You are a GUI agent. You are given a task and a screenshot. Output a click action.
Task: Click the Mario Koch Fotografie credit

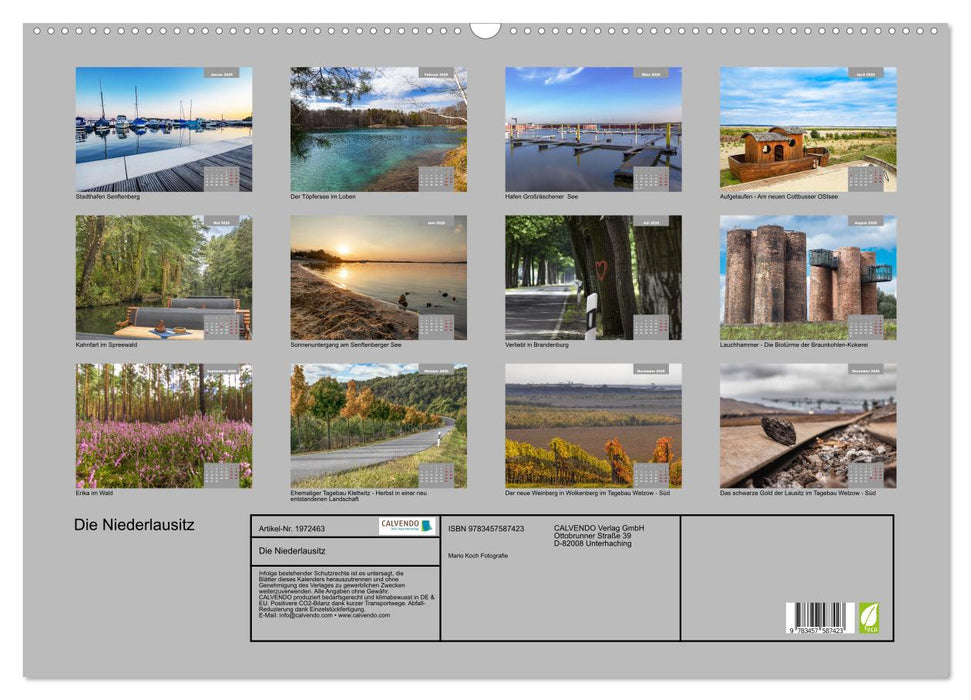[x=480, y=556]
